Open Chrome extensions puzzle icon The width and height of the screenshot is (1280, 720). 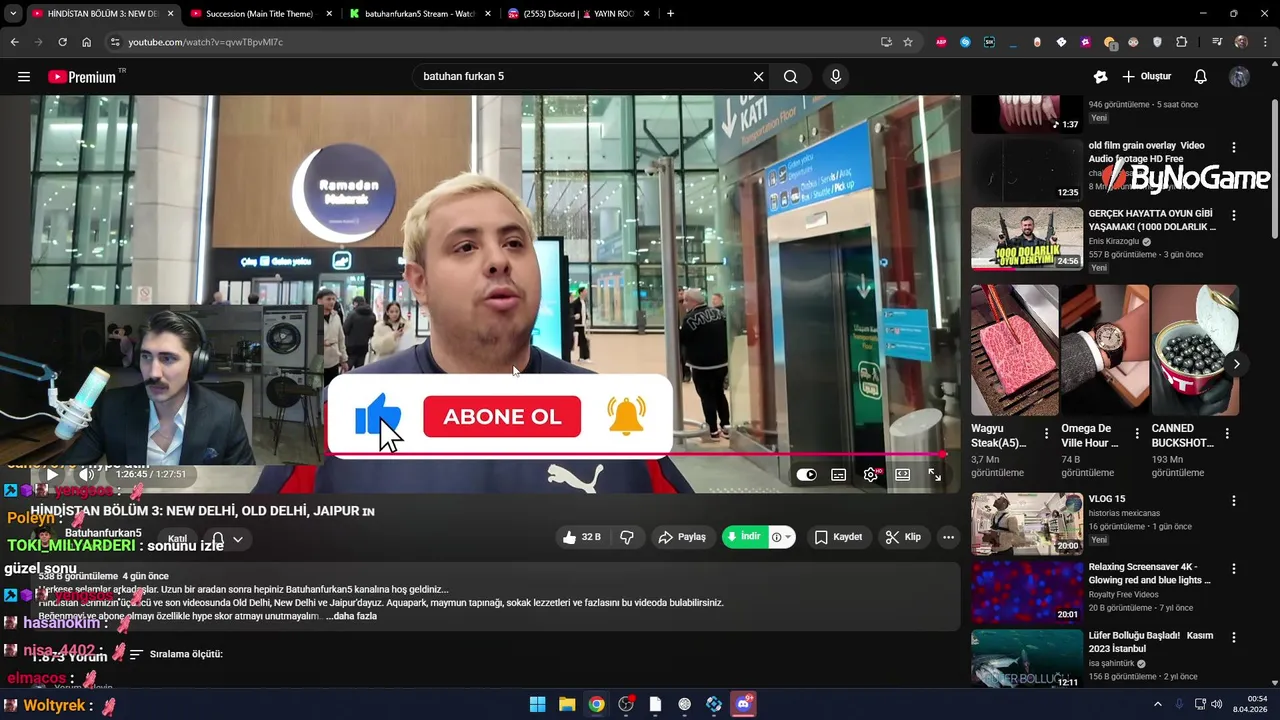point(1182,42)
